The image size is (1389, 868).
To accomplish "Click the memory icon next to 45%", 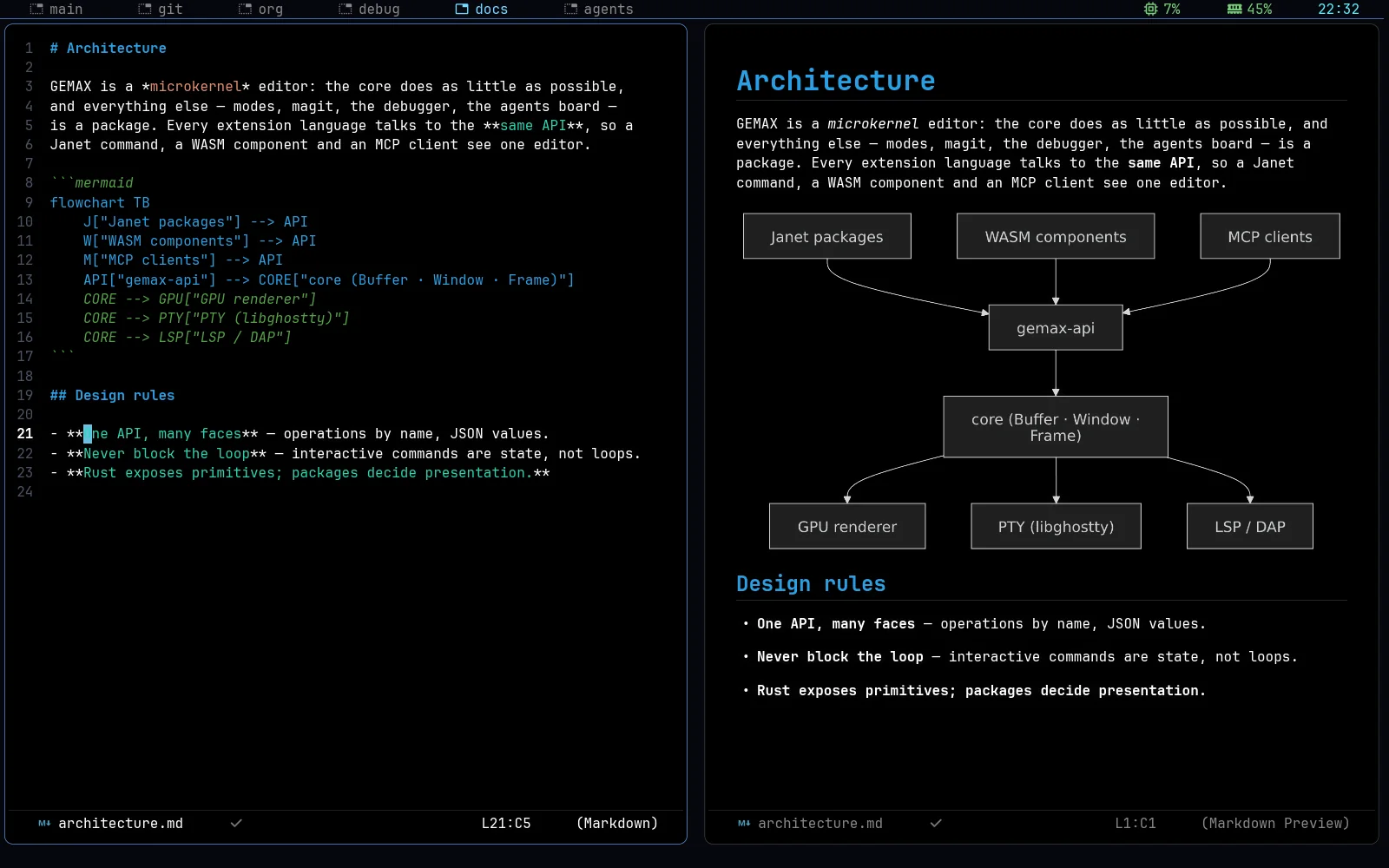I will tap(1234, 9).
